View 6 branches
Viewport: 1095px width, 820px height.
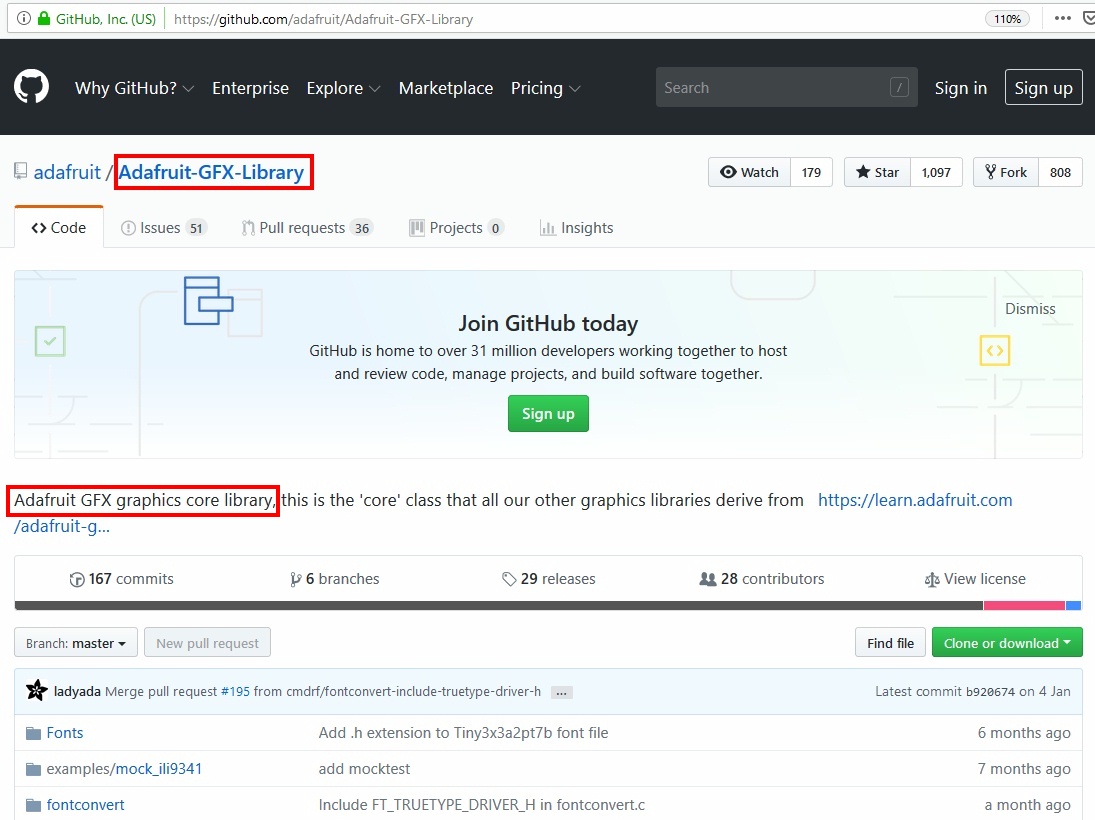(335, 578)
